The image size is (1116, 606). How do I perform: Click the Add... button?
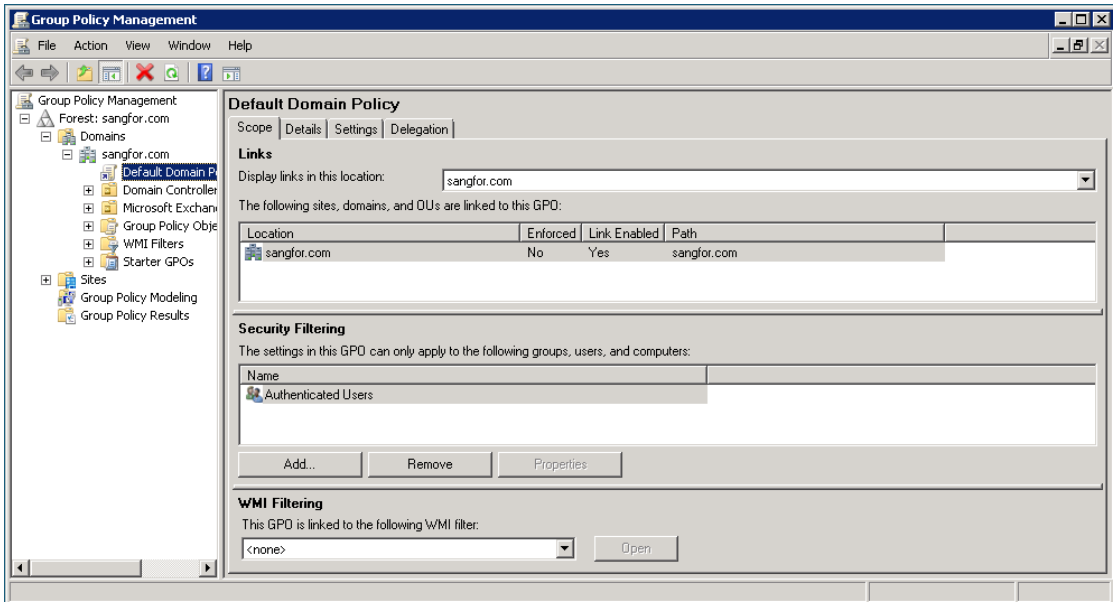click(x=299, y=464)
